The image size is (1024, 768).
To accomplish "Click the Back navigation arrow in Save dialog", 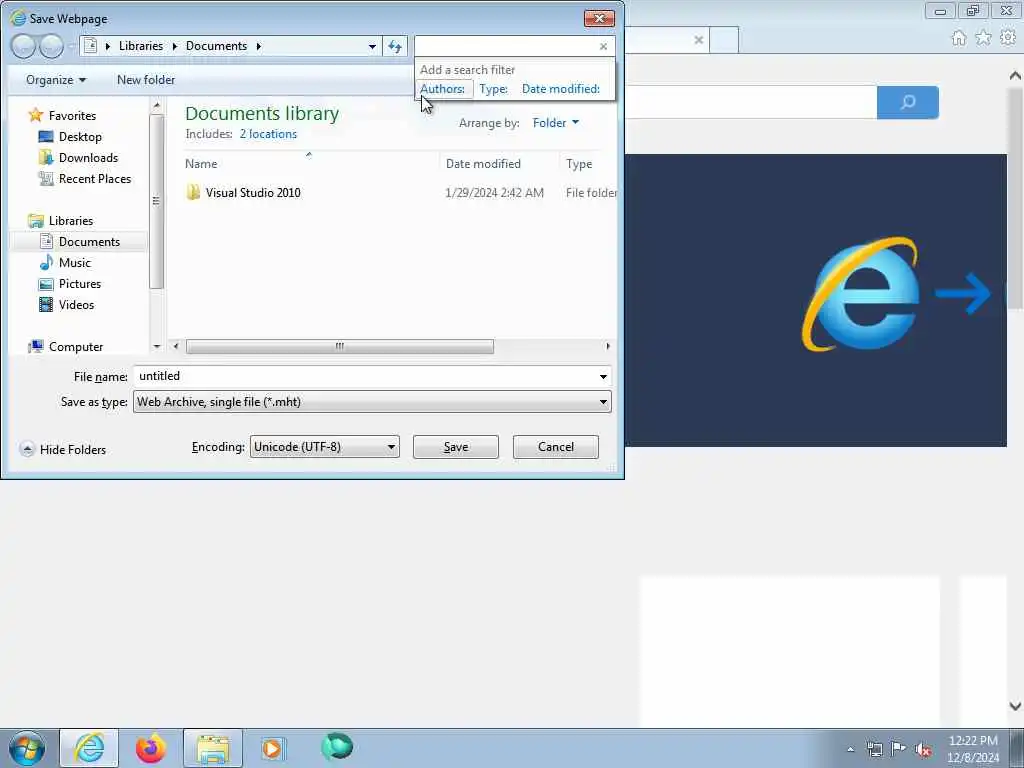I will click(23, 46).
